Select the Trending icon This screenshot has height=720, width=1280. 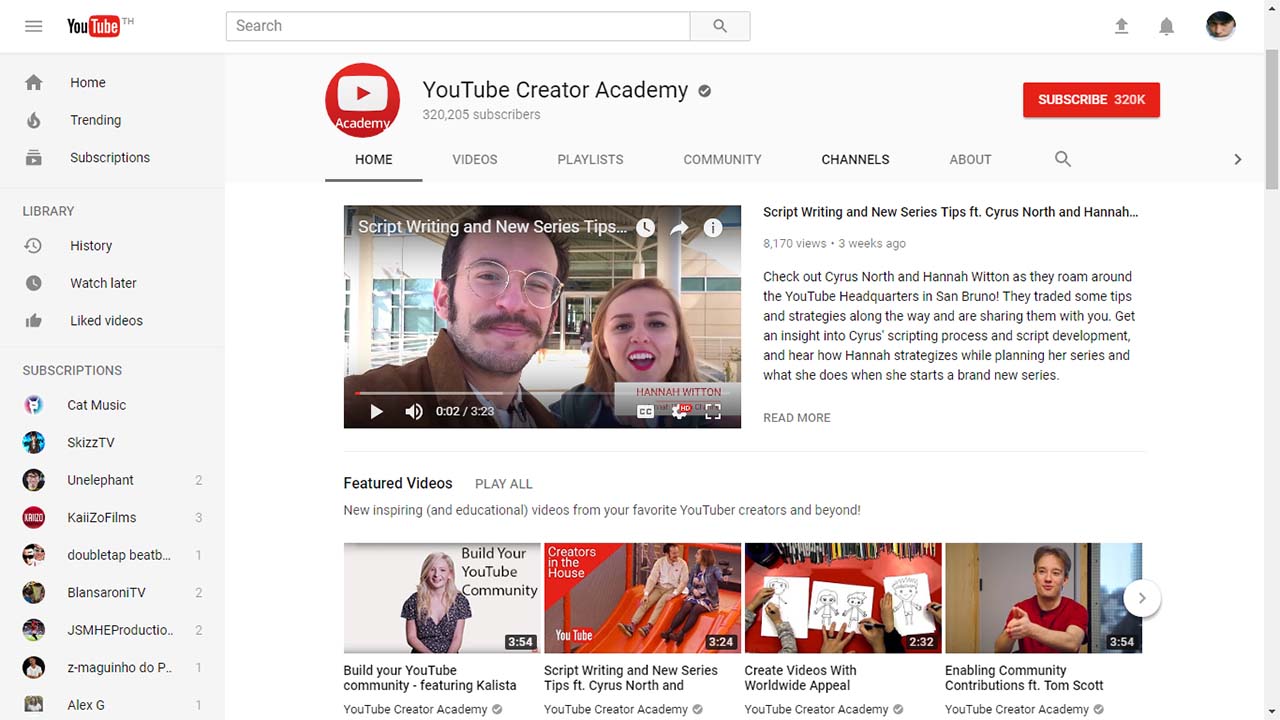click(33, 120)
